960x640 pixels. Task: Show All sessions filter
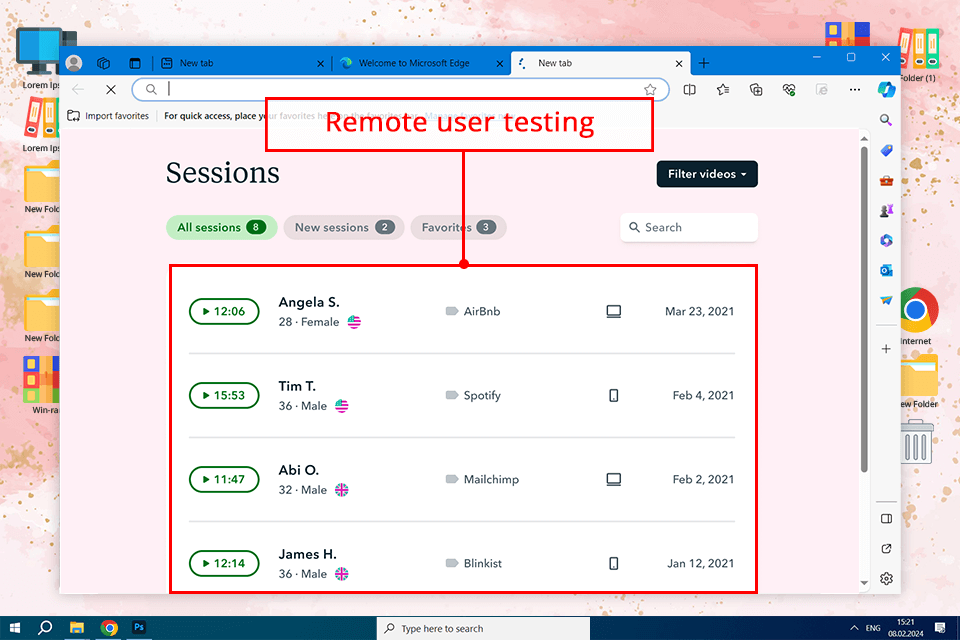point(222,227)
